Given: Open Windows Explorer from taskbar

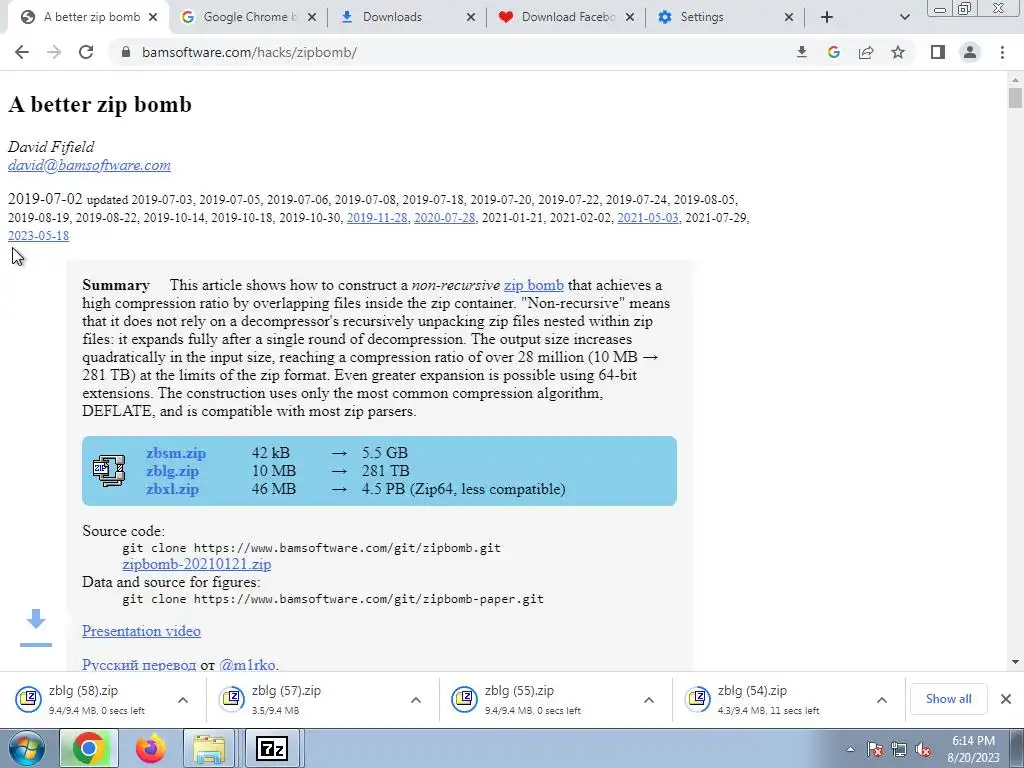Looking at the screenshot, I should click(210, 748).
